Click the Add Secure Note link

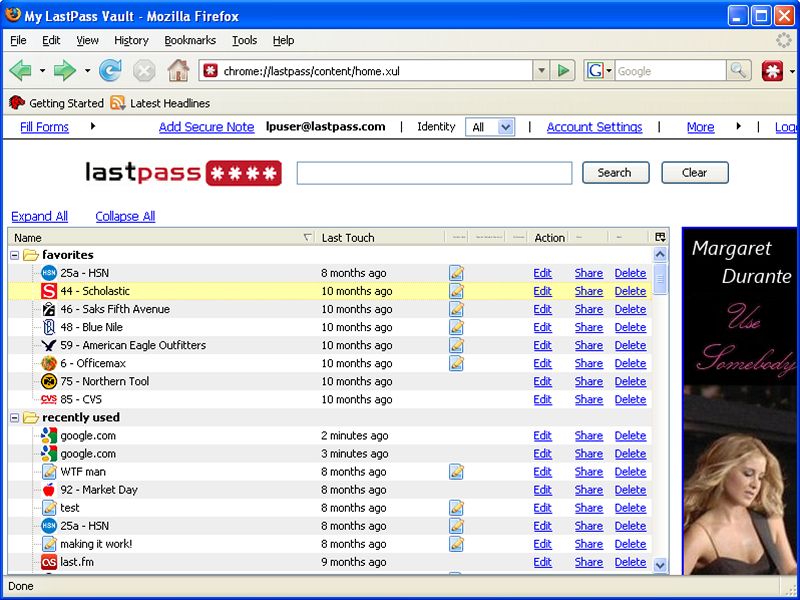pyautogui.click(x=206, y=127)
